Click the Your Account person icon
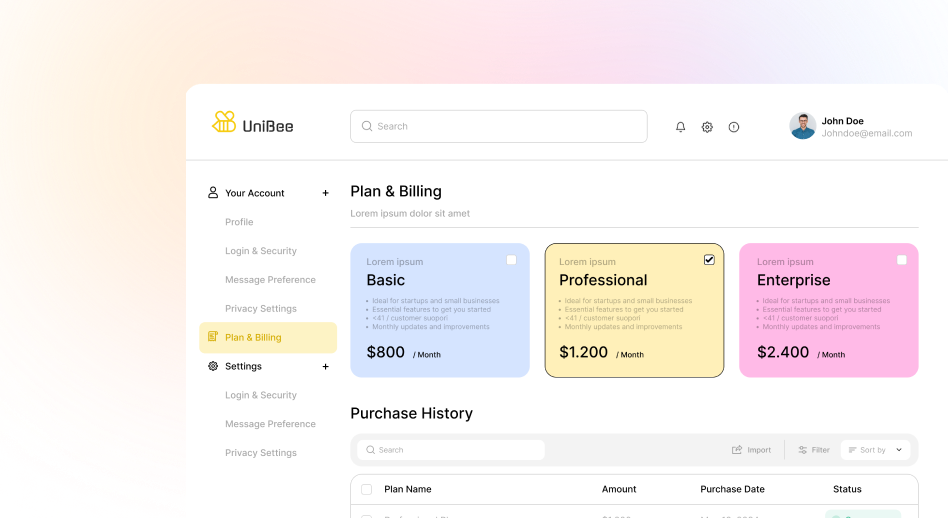Image resolution: width=948 pixels, height=518 pixels. tap(213, 192)
